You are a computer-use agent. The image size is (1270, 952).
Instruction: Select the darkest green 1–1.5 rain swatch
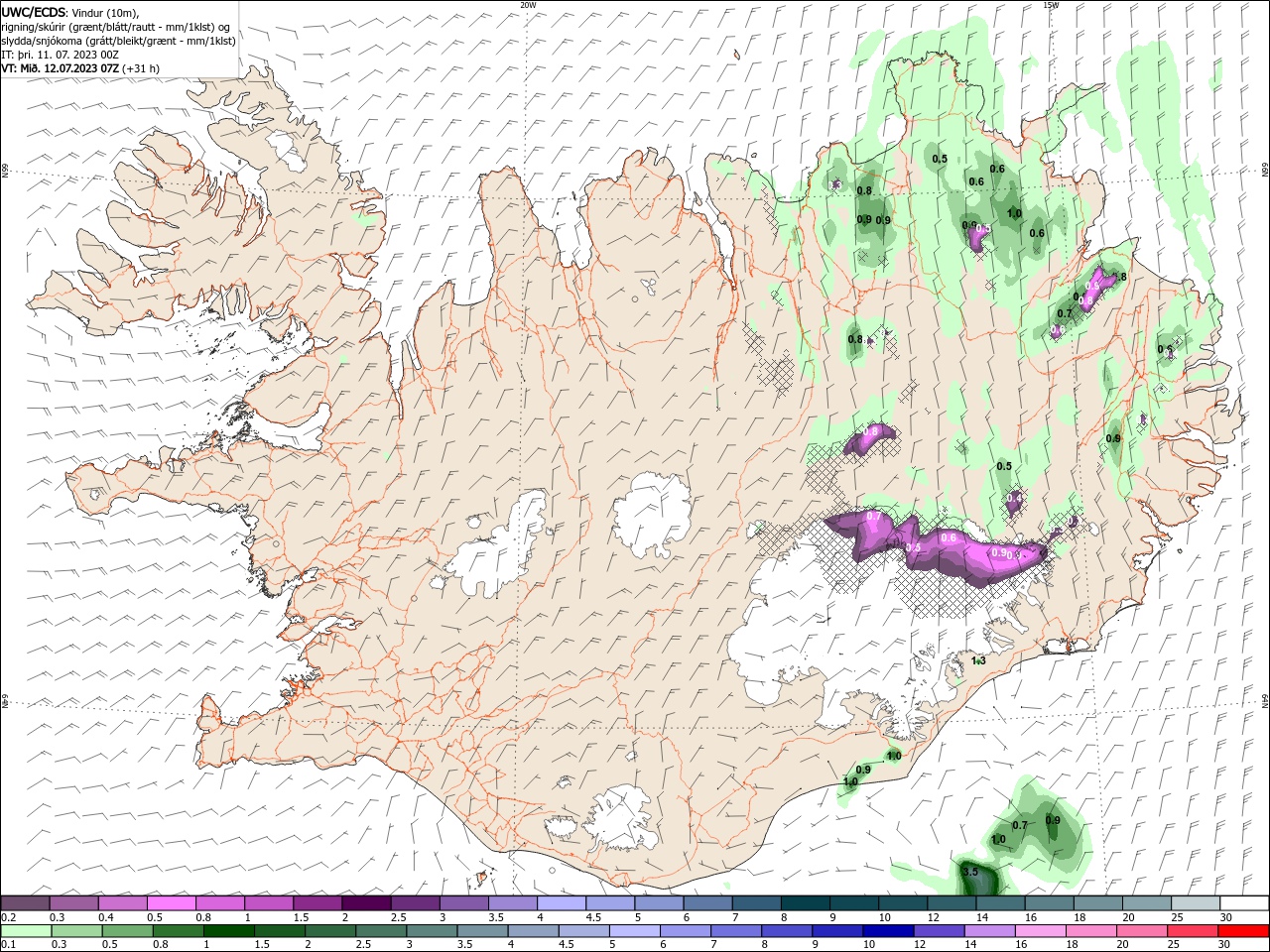click(228, 931)
